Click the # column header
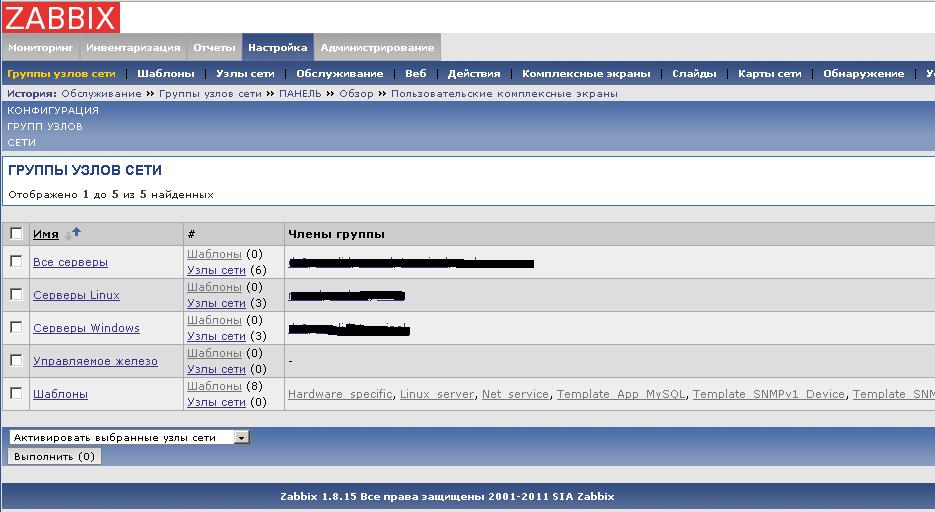This screenshot has height=512, width=935. coord(191,234)
